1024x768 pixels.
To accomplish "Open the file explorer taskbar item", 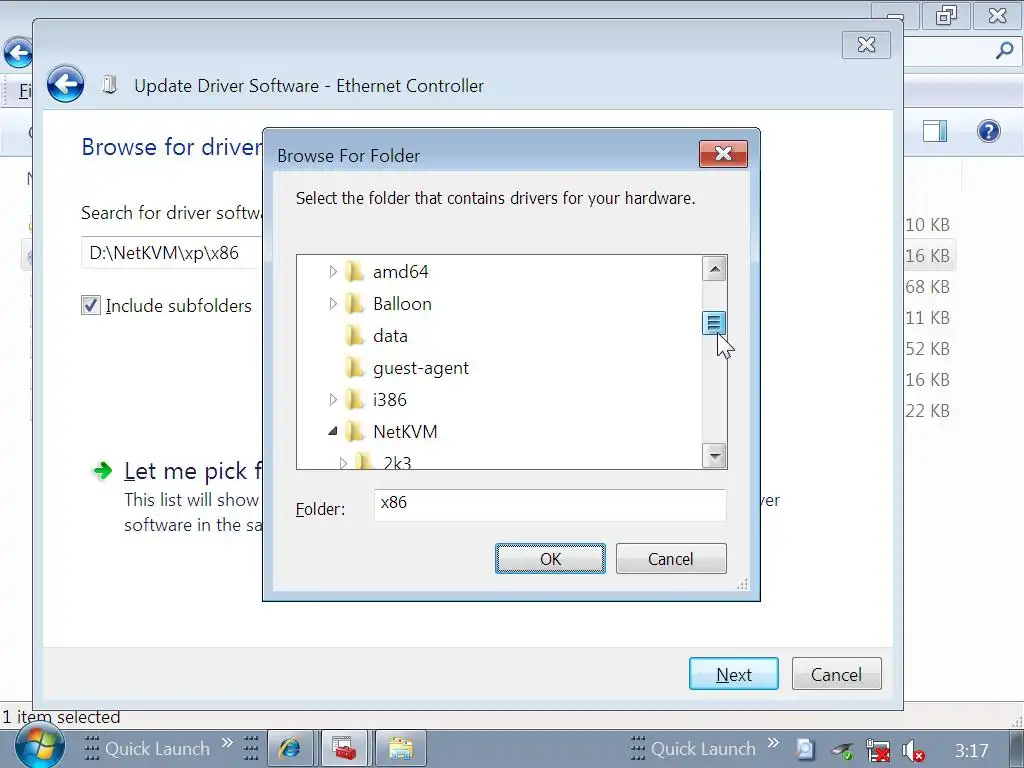I will click(400, 748).
